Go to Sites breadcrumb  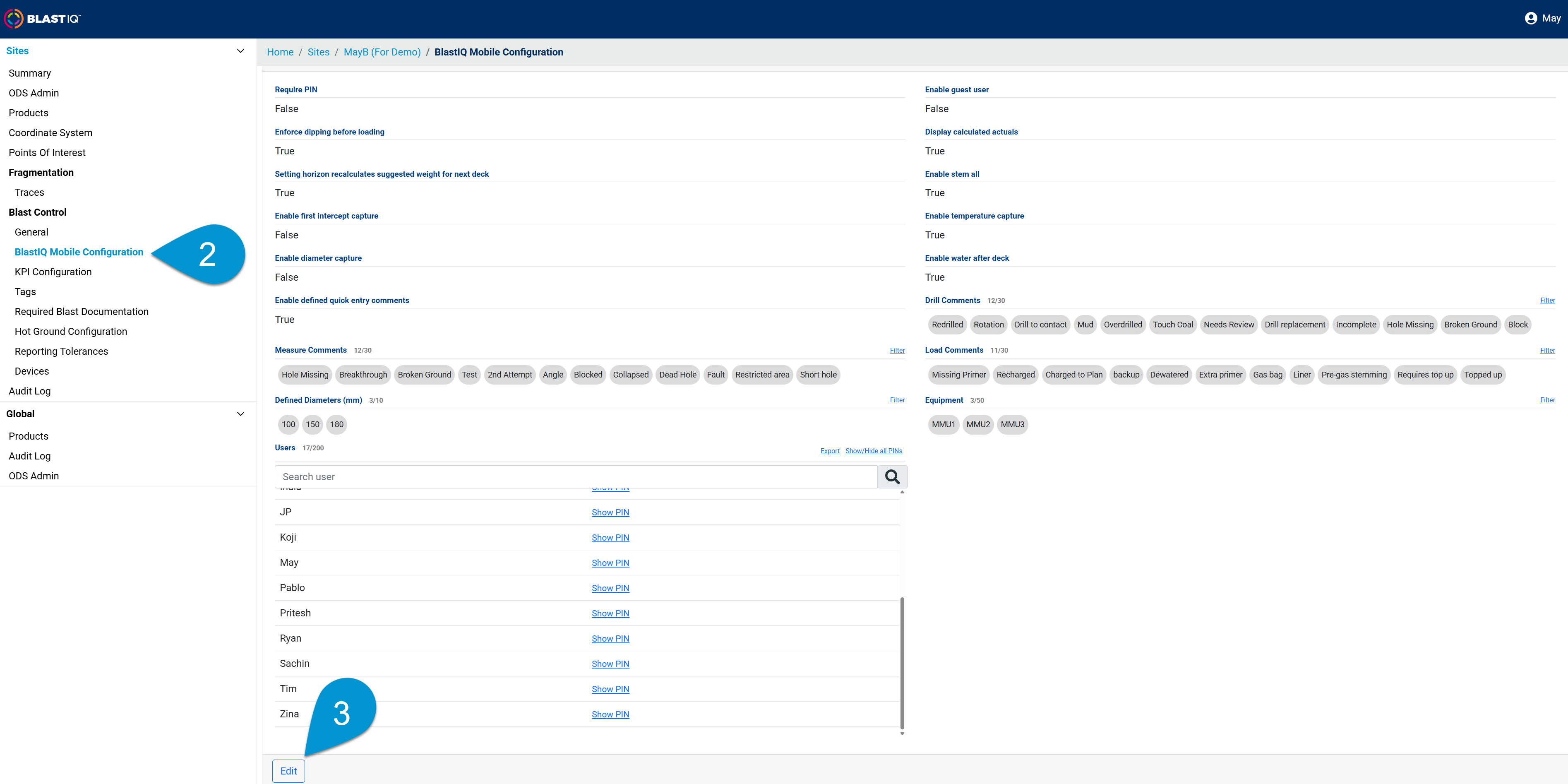(x=318, y=52)
